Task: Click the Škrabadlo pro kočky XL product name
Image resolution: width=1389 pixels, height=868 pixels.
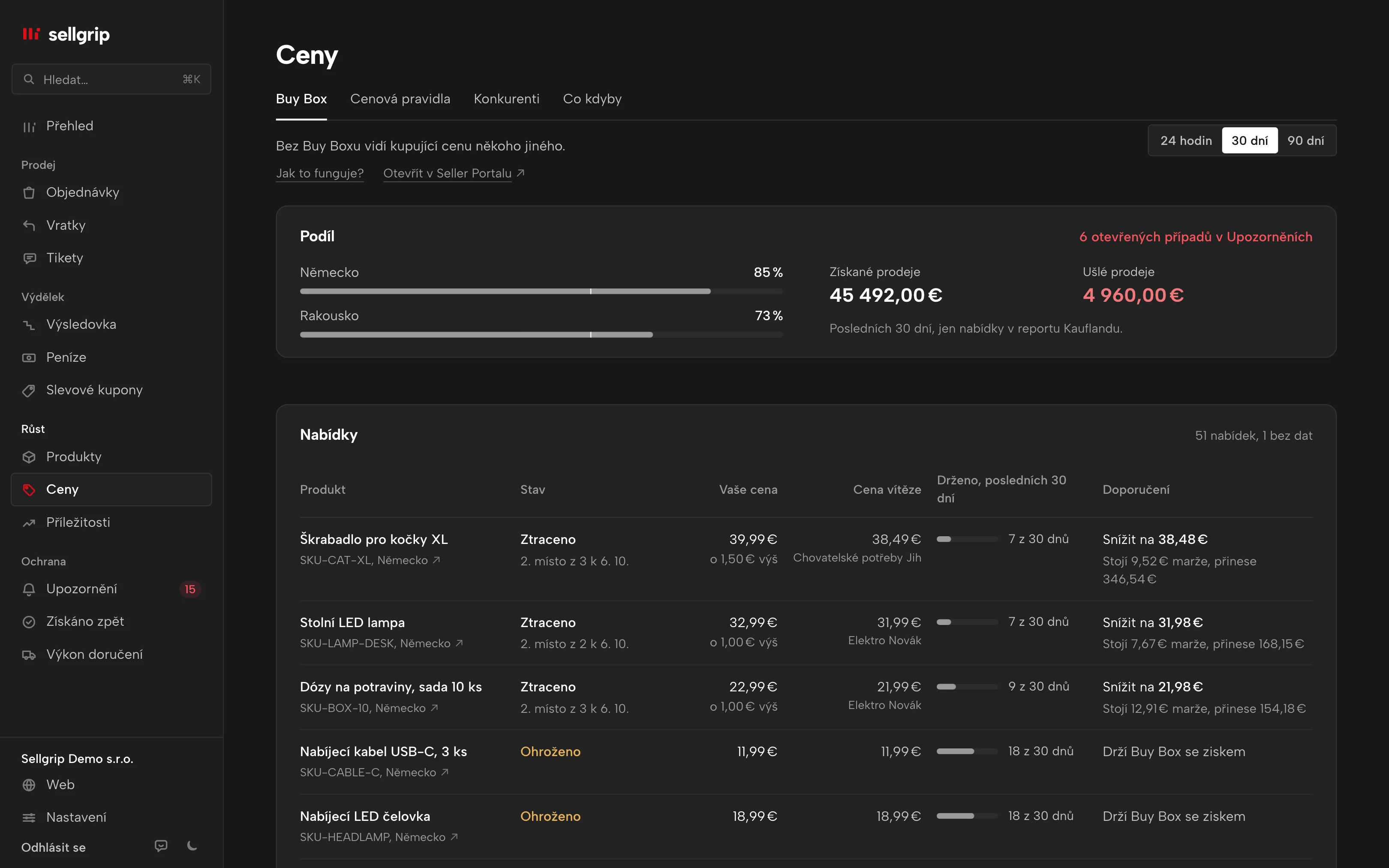Action: point(374,540)
